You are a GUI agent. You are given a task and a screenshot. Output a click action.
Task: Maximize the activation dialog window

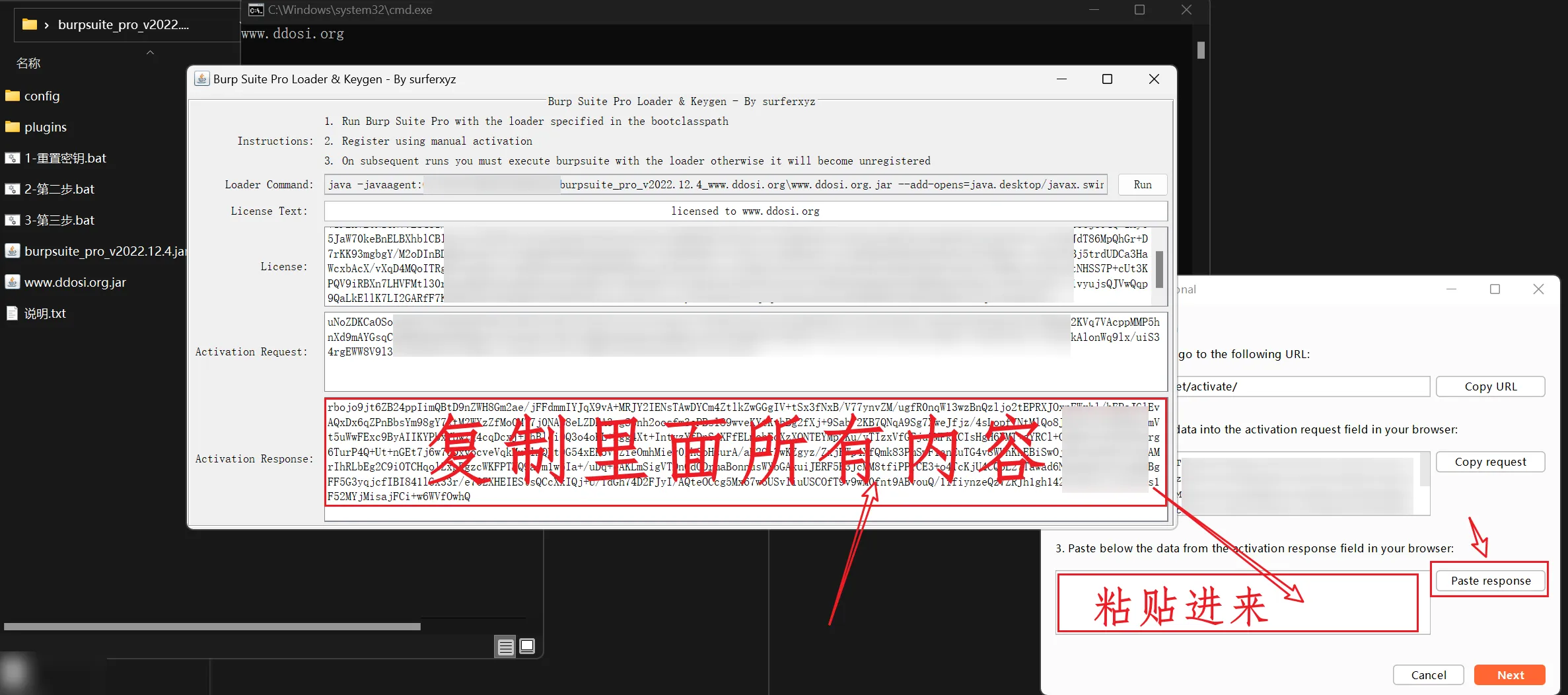(x=1495, y=289)
